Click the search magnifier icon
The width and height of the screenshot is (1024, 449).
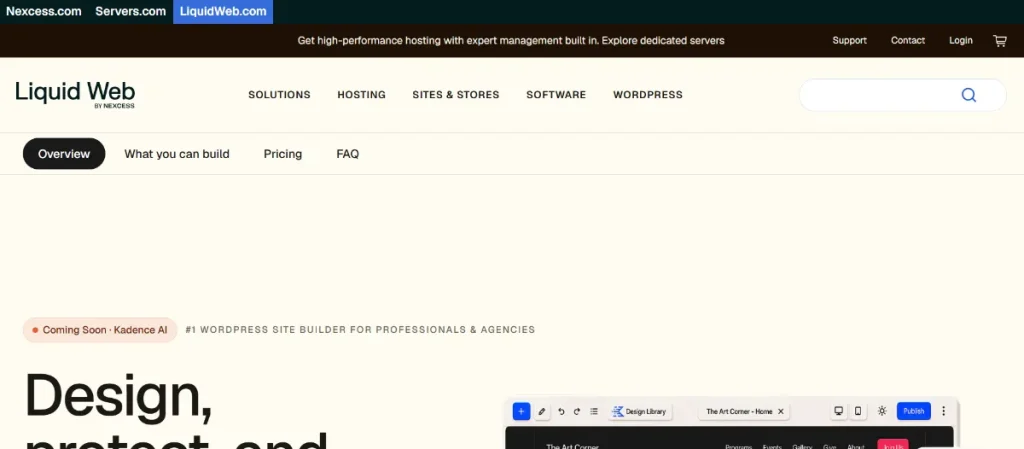pos(968,95)
